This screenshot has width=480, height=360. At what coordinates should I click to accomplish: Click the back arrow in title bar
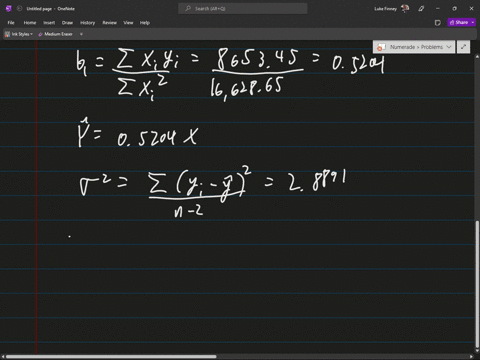pos(19,9)
